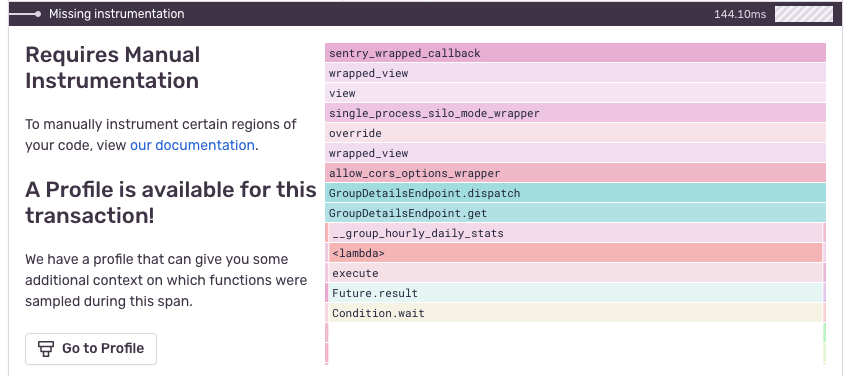Select the sentry_wrapped_callback flamegraph frame
The image size is (857, 376).
pos(575,53)
